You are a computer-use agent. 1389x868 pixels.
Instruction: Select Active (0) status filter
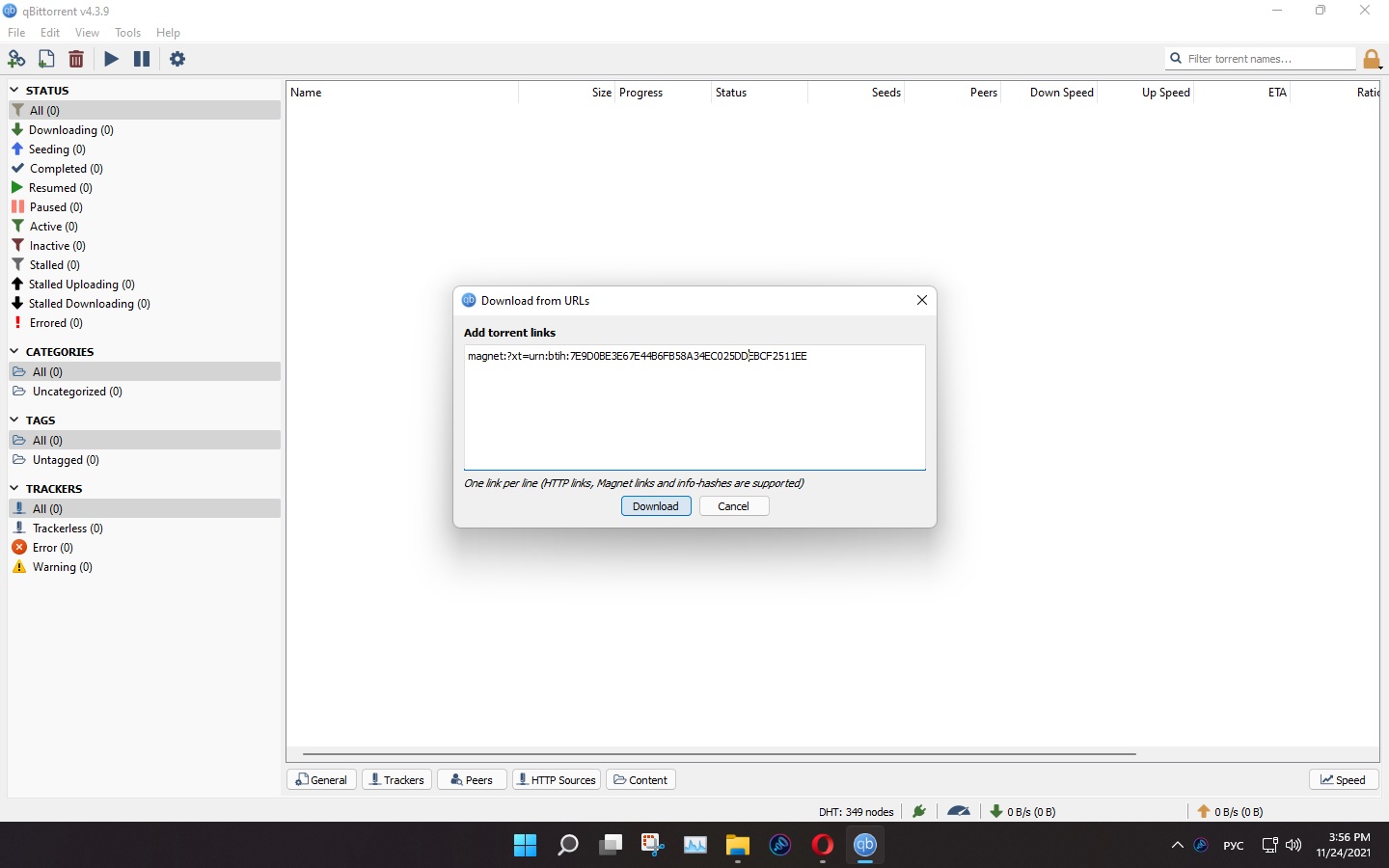(x=145, y=226)
